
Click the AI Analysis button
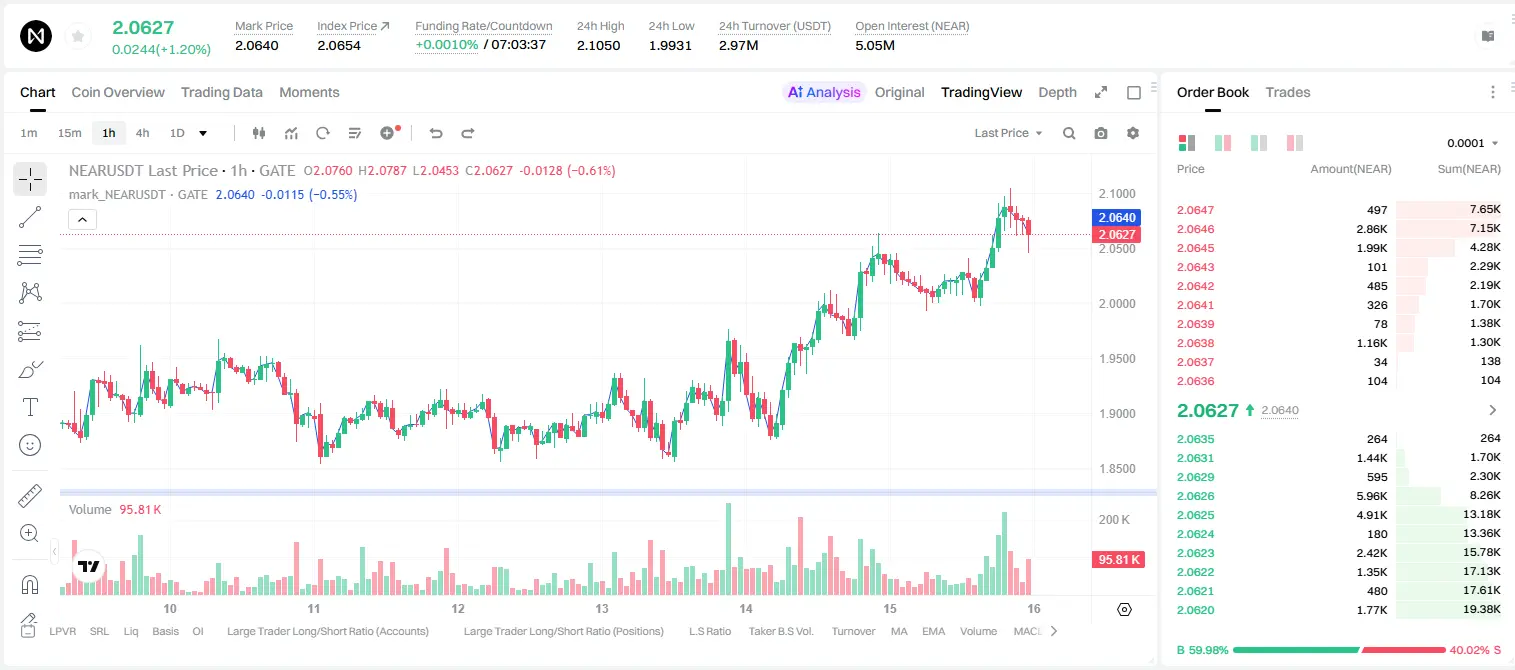[824, 92]
